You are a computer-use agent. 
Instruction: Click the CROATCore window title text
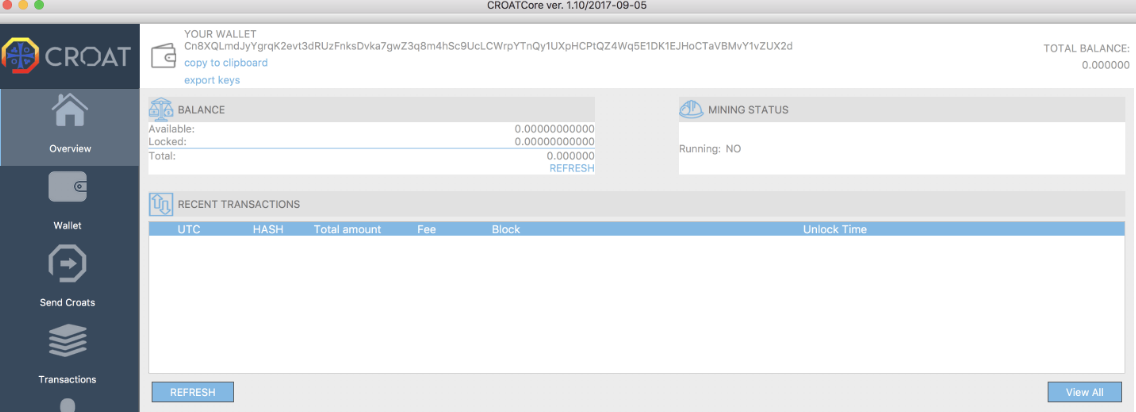tap(567, 6)
